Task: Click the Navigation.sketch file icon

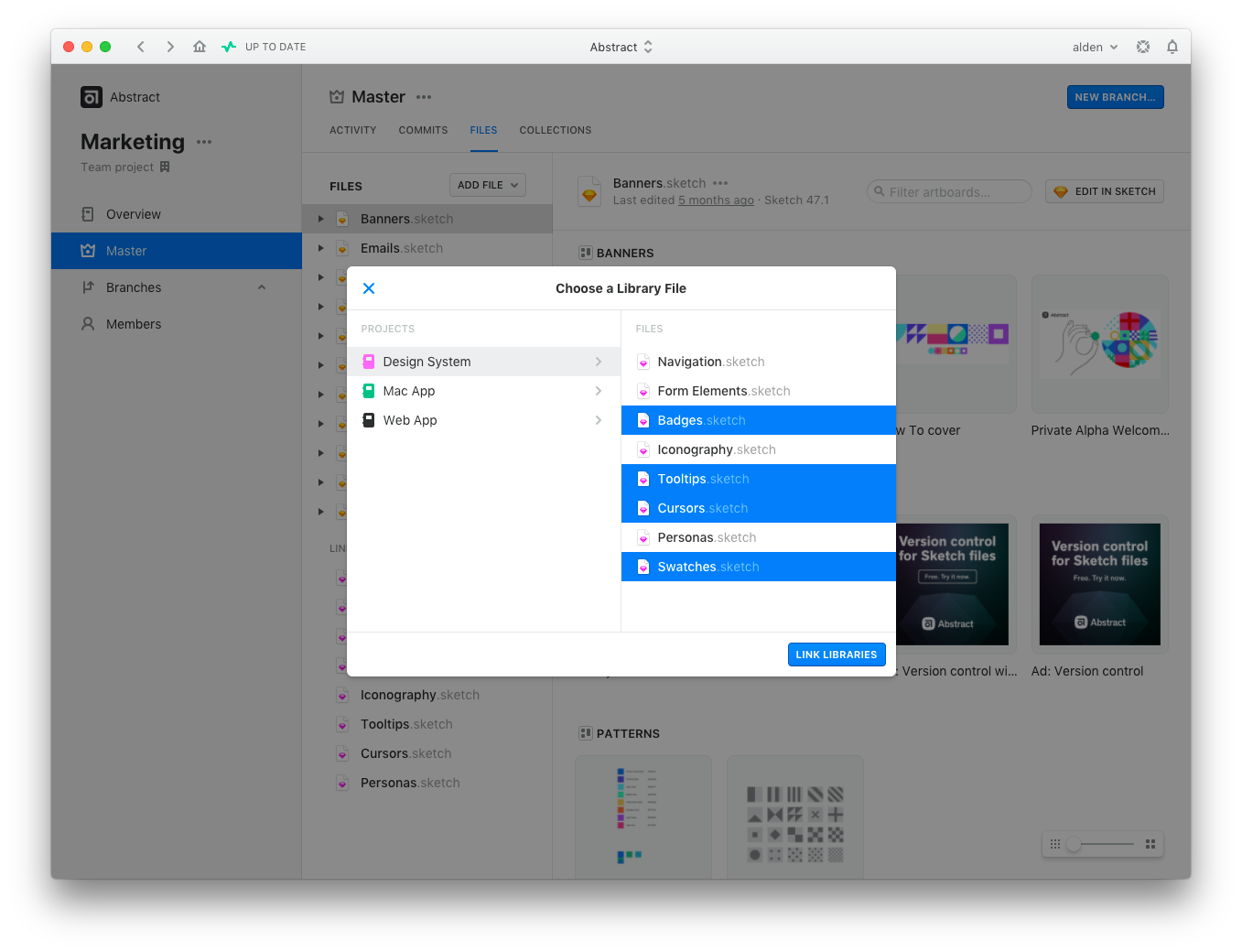Action: [643, 362]
